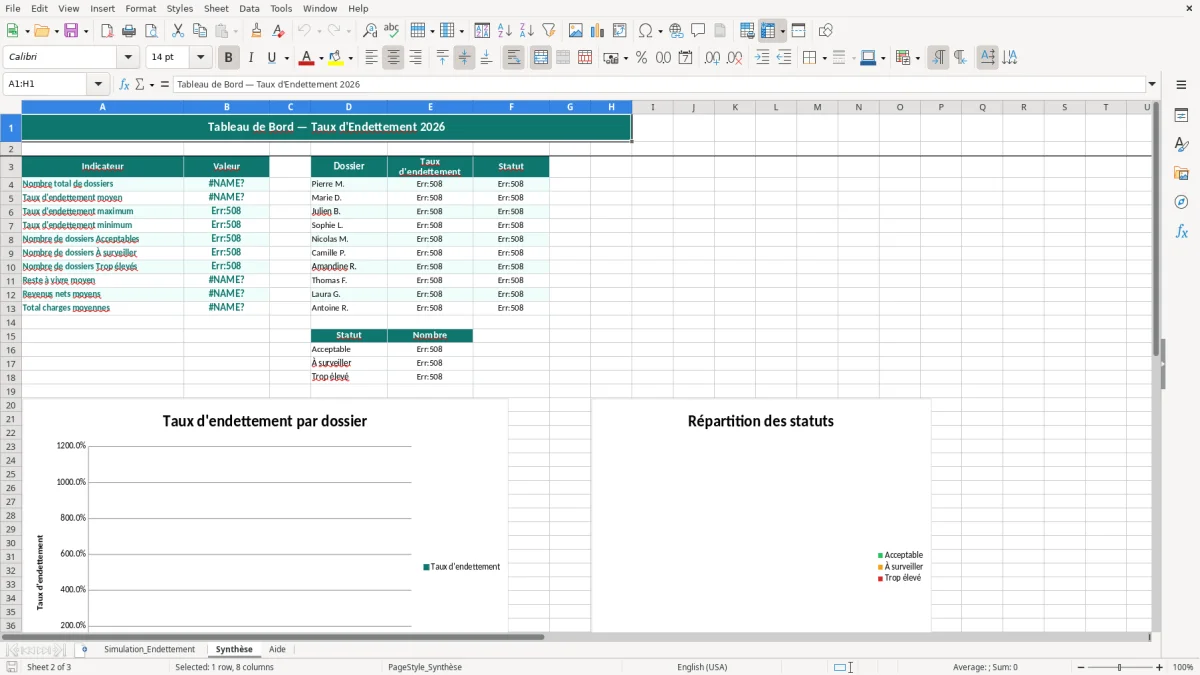Screen dimensions: 1200x675
Task: Click Insert Comment speech bubble icon
Action: click(x=698, y=31)
